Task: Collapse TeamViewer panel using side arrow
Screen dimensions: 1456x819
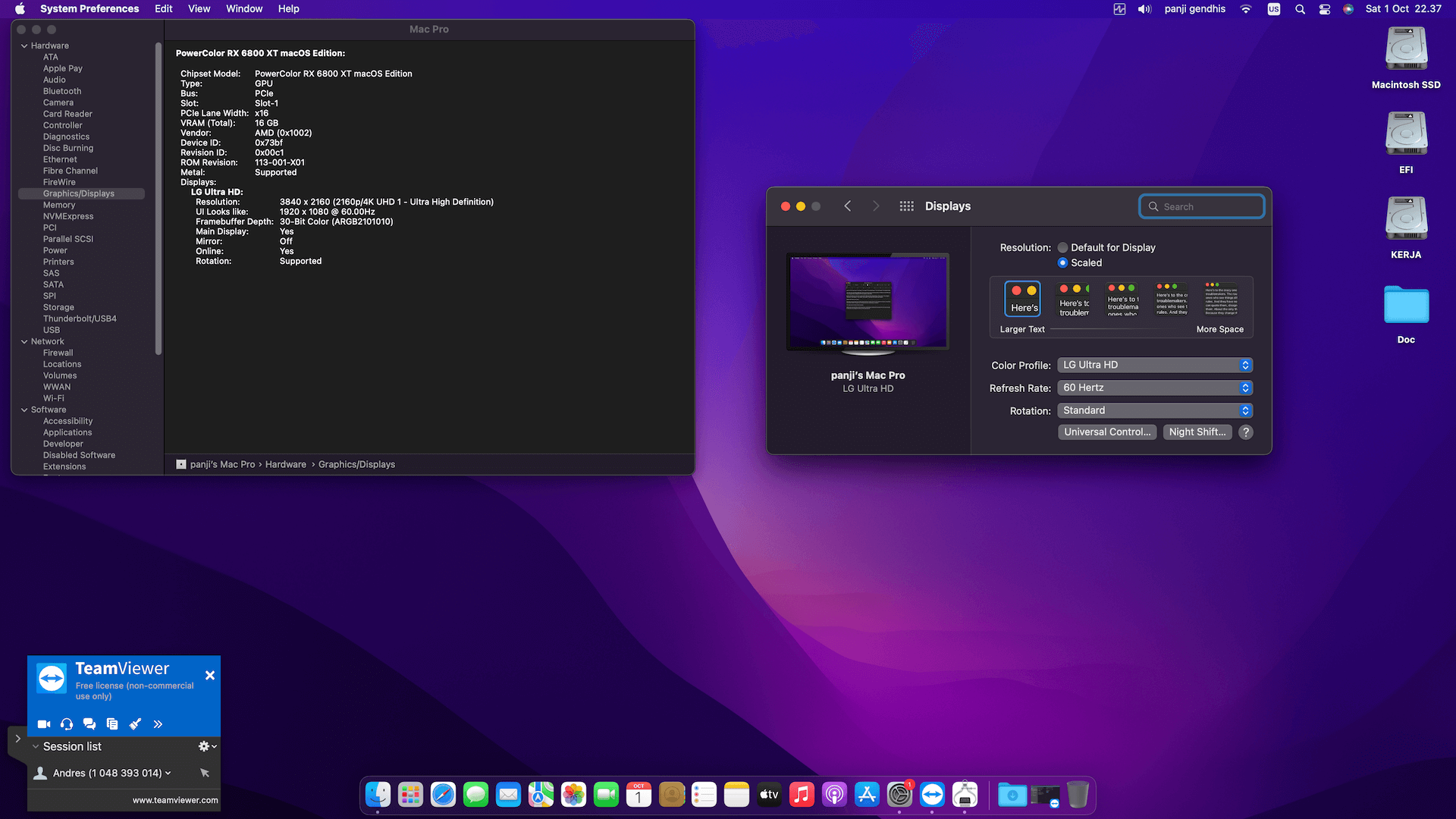Action: (17, 738)
